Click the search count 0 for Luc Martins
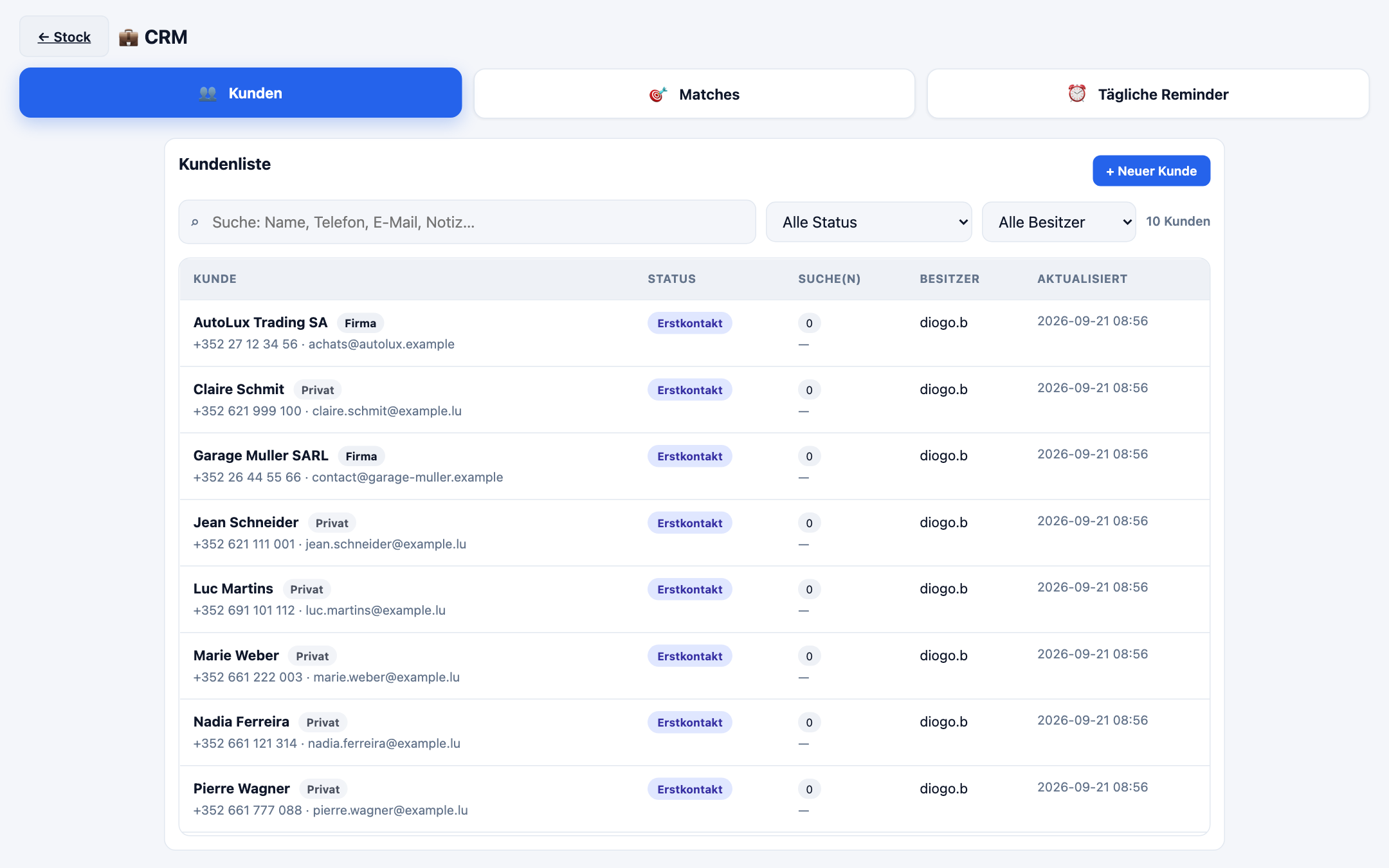Image resolution: width=1389 pixels, height=868 pixels. coord(809,589)
